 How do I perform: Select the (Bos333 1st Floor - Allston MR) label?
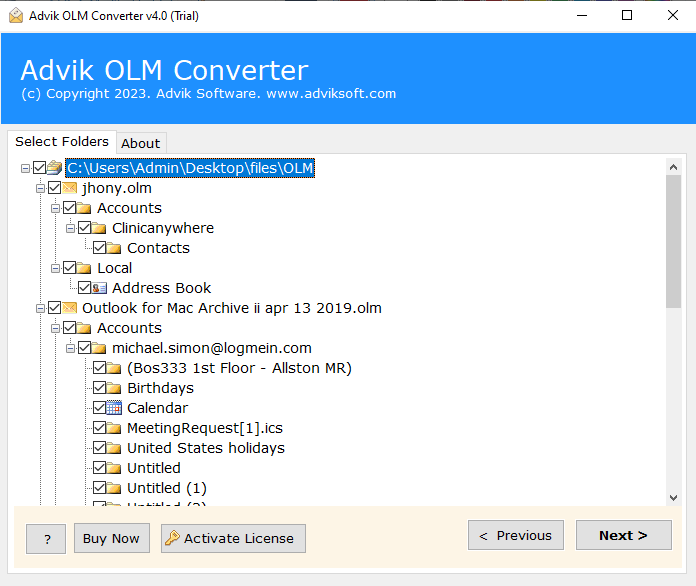click(239, 368)
